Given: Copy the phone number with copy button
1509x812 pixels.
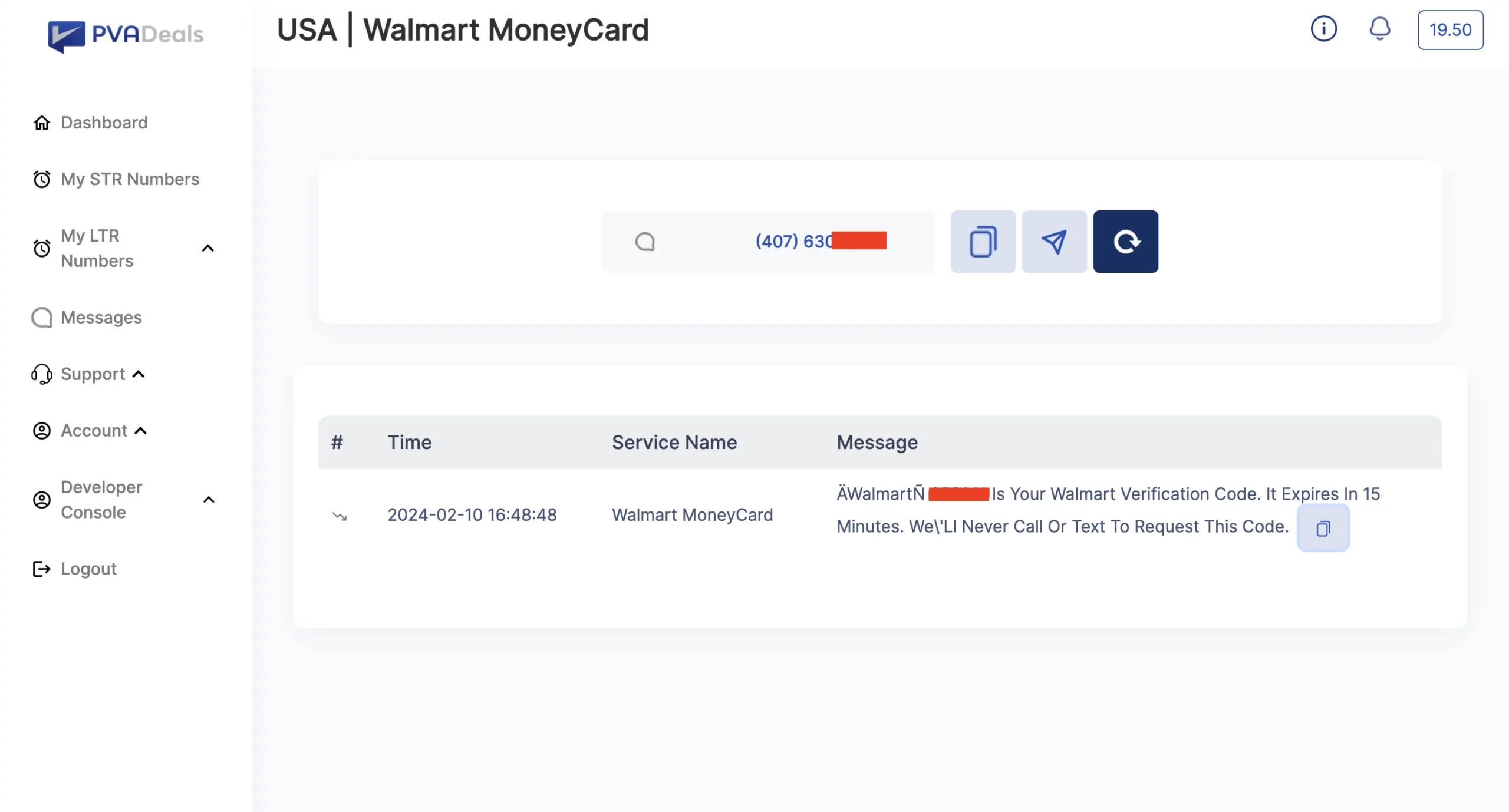Looking at the screenshot, I should point(983,242).
